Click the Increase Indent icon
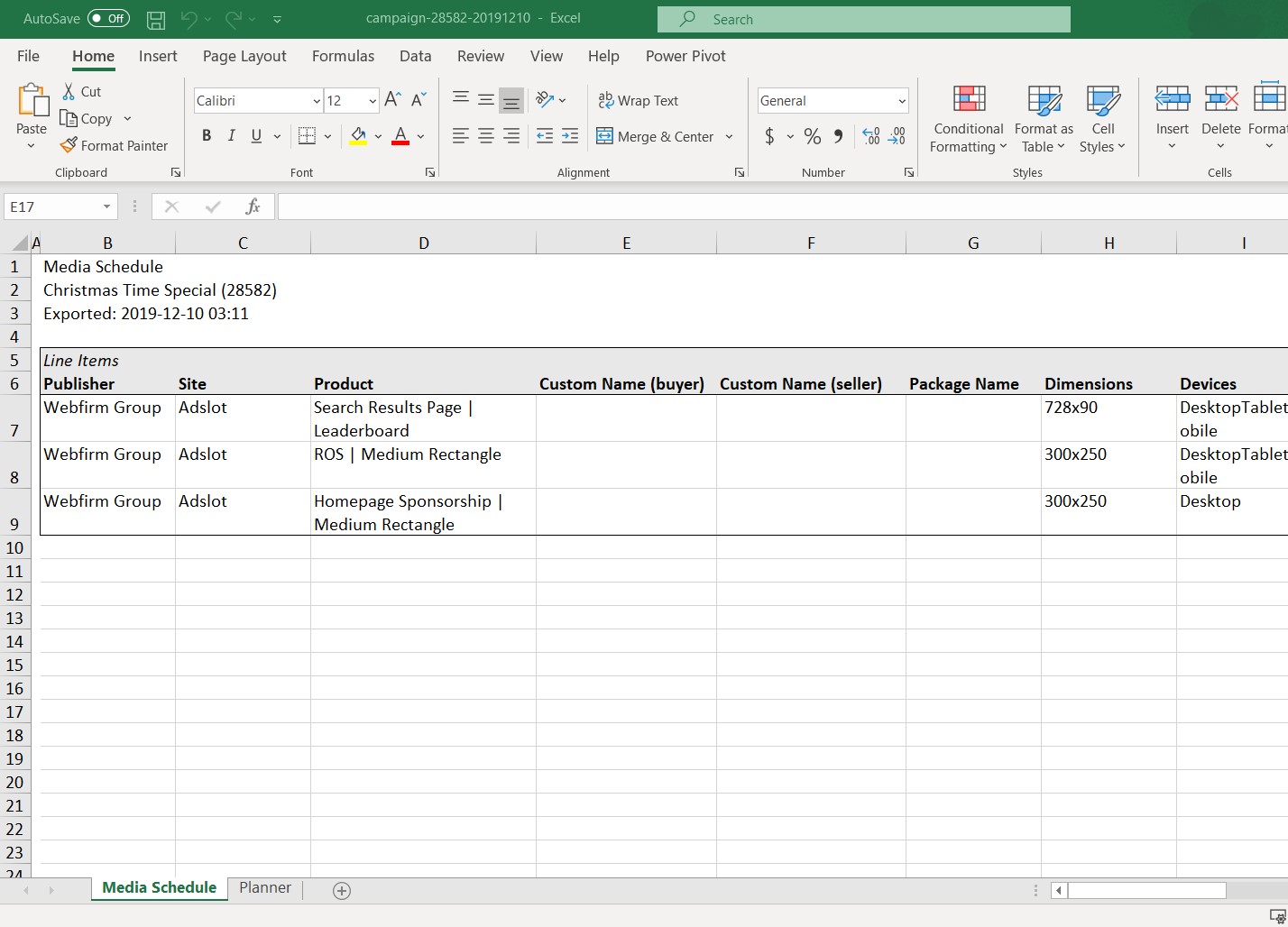This screenshot has height=927, width=1288. [570, 136]
